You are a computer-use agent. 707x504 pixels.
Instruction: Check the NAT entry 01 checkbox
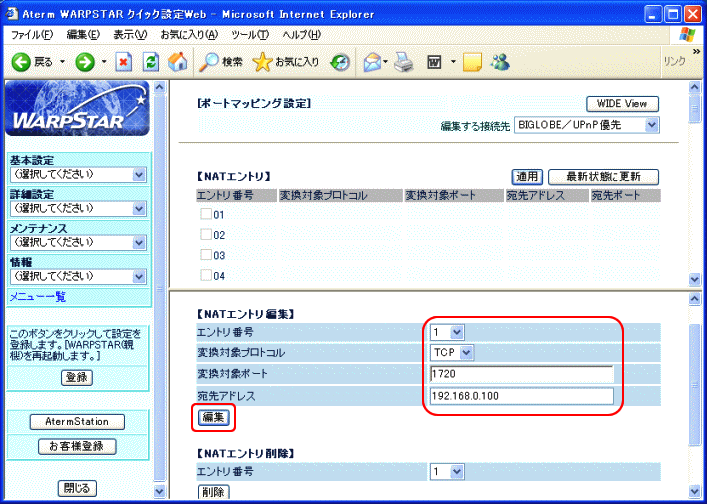(x=206, y=214)
